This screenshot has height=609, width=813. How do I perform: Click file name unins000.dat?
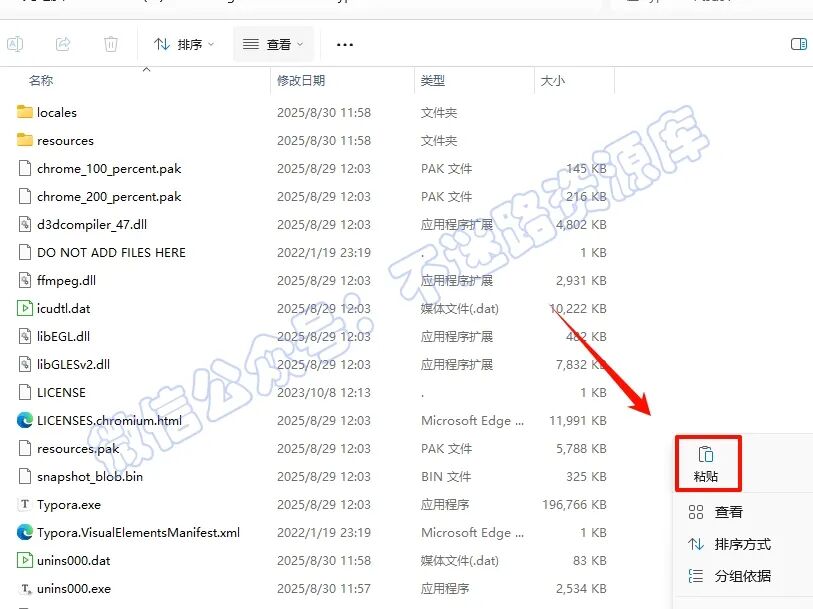tap(74, 560)
